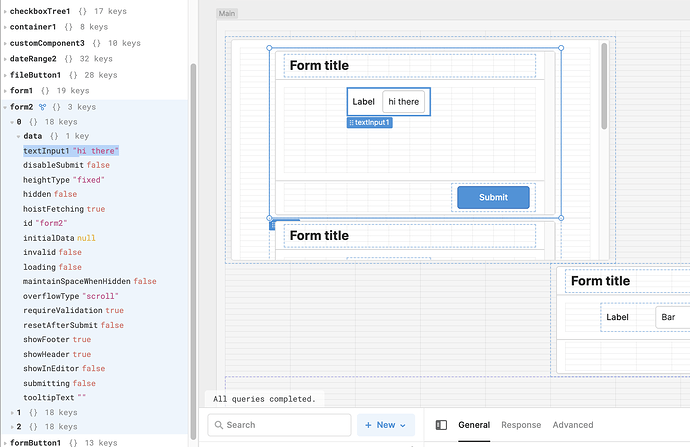Click the search magnifier icon
This screenshot has height=447, width=690.
pyautogui.click(x=218, y=425)
